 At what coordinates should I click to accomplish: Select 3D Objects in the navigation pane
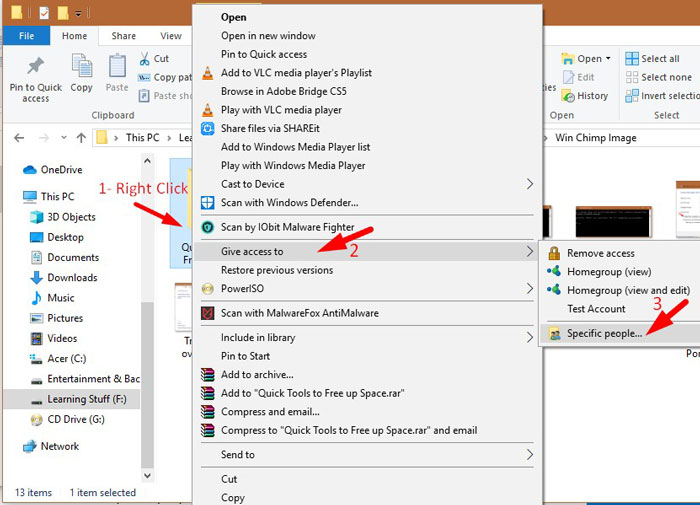(71, 217)
